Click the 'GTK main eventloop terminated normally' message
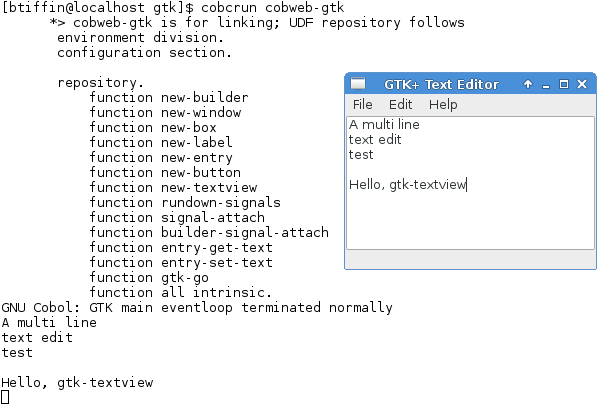The image size is (608, 408). 241,308
